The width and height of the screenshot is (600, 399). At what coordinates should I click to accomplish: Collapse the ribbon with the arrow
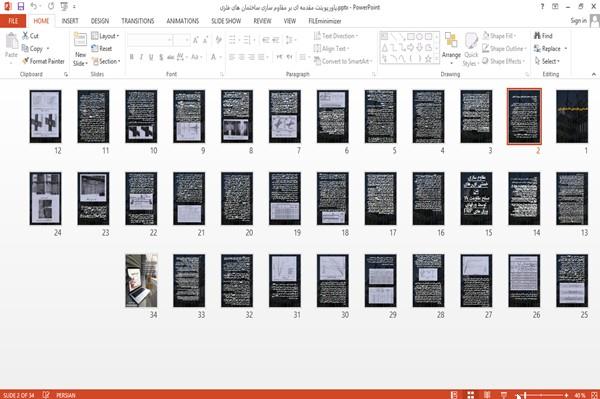[593, 74]
